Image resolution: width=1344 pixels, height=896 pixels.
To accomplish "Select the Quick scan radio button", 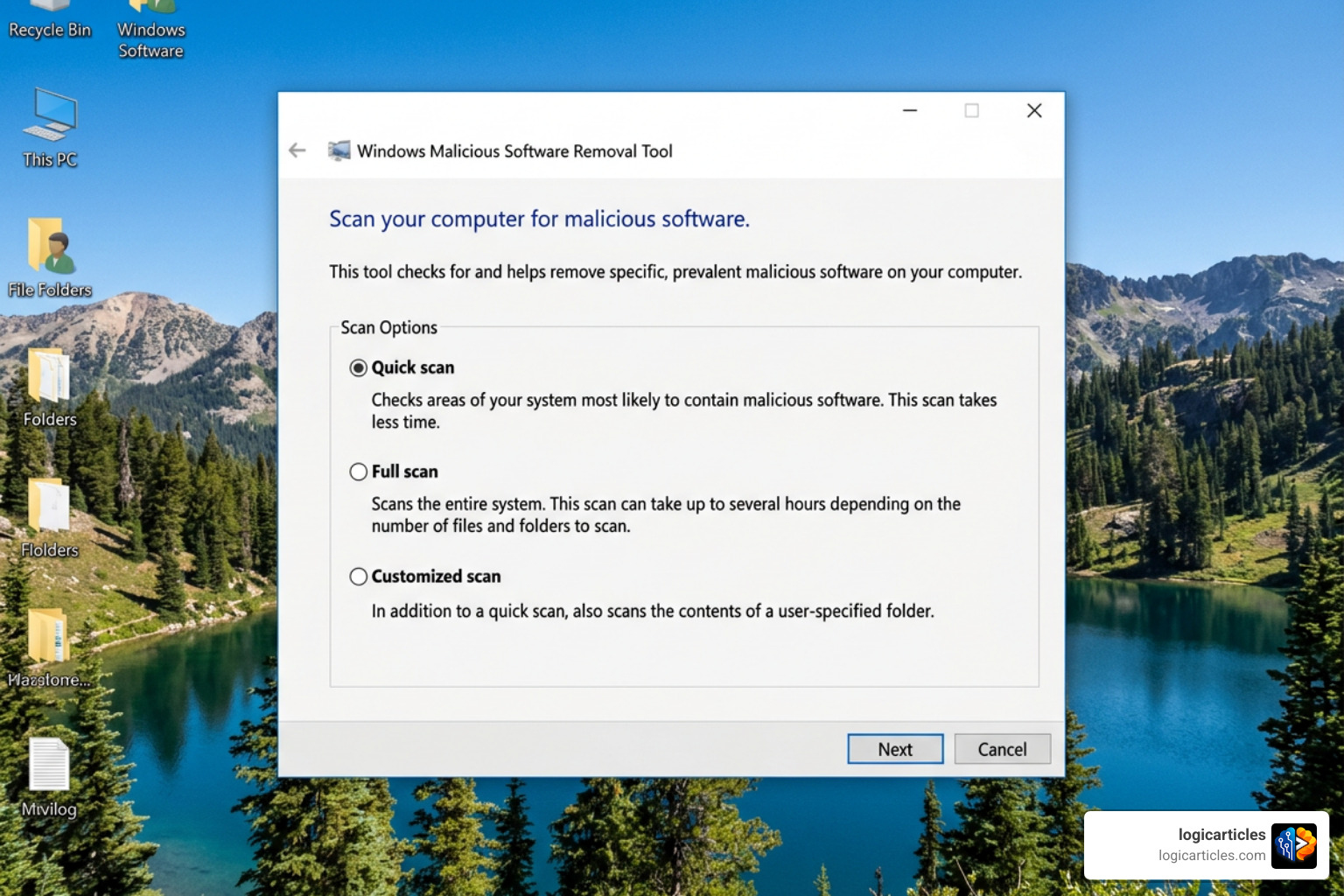I will click(359, 367).
